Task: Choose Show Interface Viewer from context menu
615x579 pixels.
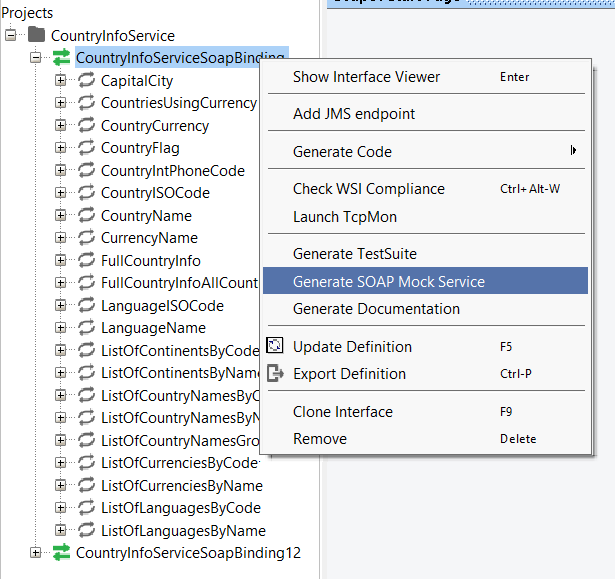Action: (x=426, y=77)
